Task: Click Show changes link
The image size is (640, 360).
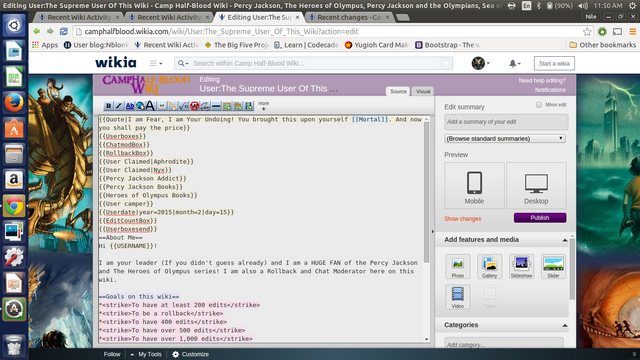Action: tap(462, 219)
